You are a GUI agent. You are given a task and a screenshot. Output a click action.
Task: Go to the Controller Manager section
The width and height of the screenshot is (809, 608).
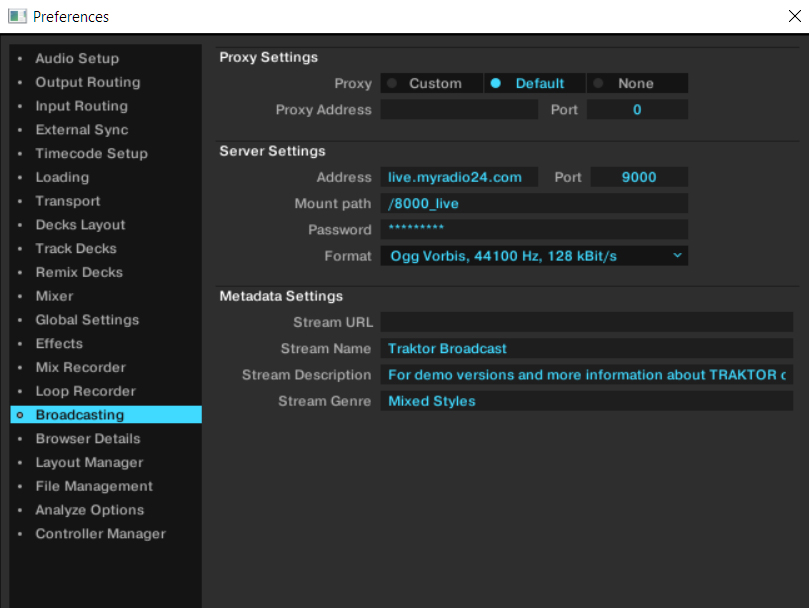coord(100,534)
